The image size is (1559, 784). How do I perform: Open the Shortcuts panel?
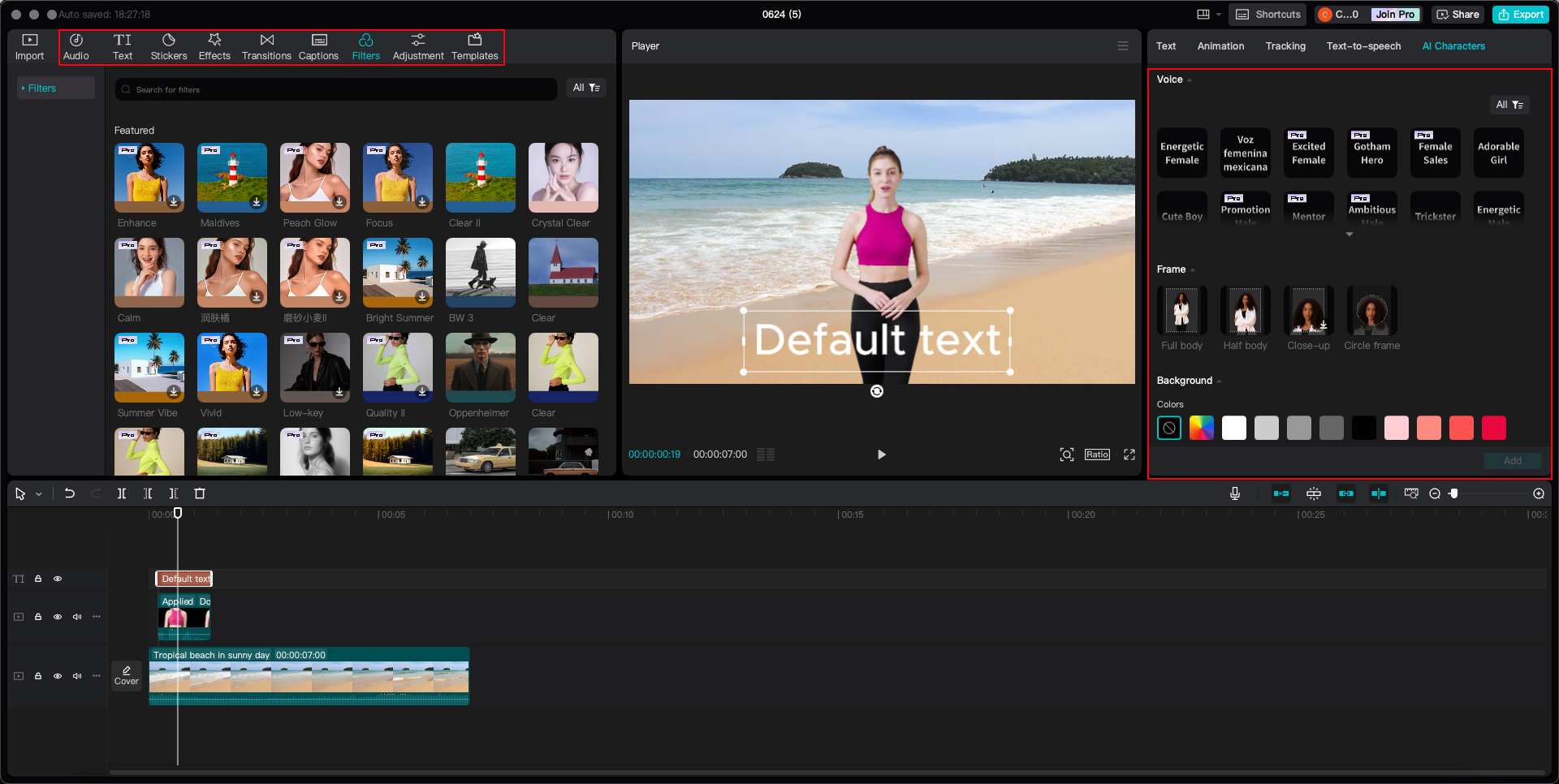click(x=1267, y=15)
